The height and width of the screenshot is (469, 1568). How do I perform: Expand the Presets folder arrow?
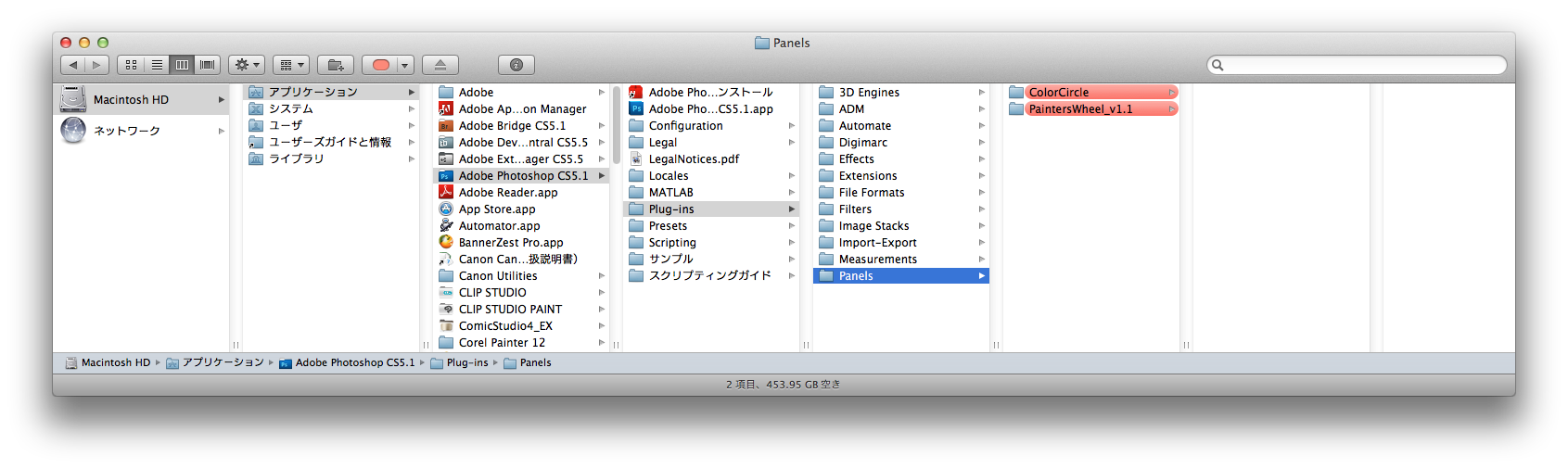click(x=791, y=225)
